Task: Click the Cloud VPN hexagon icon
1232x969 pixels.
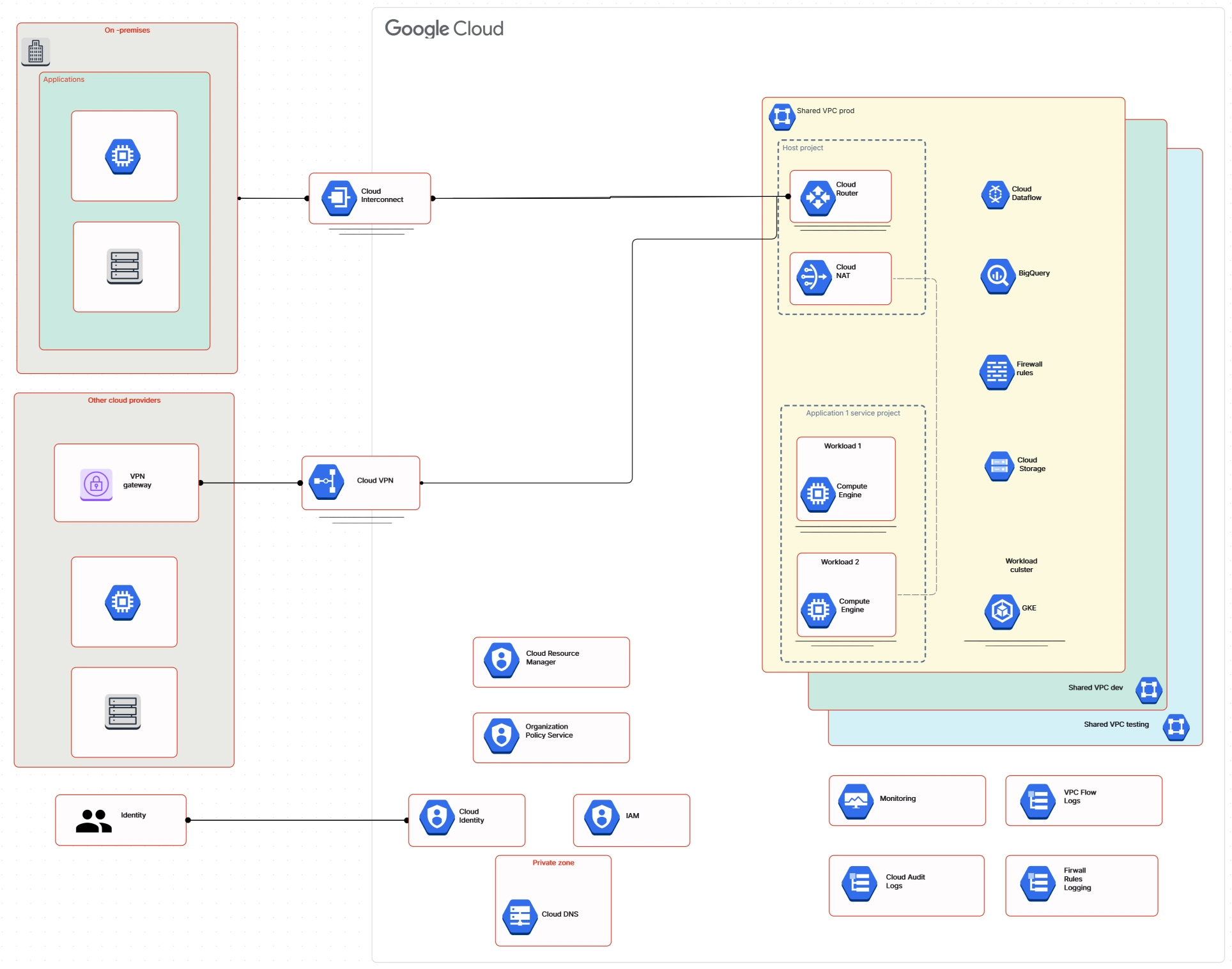Action: tap(325, 483)
